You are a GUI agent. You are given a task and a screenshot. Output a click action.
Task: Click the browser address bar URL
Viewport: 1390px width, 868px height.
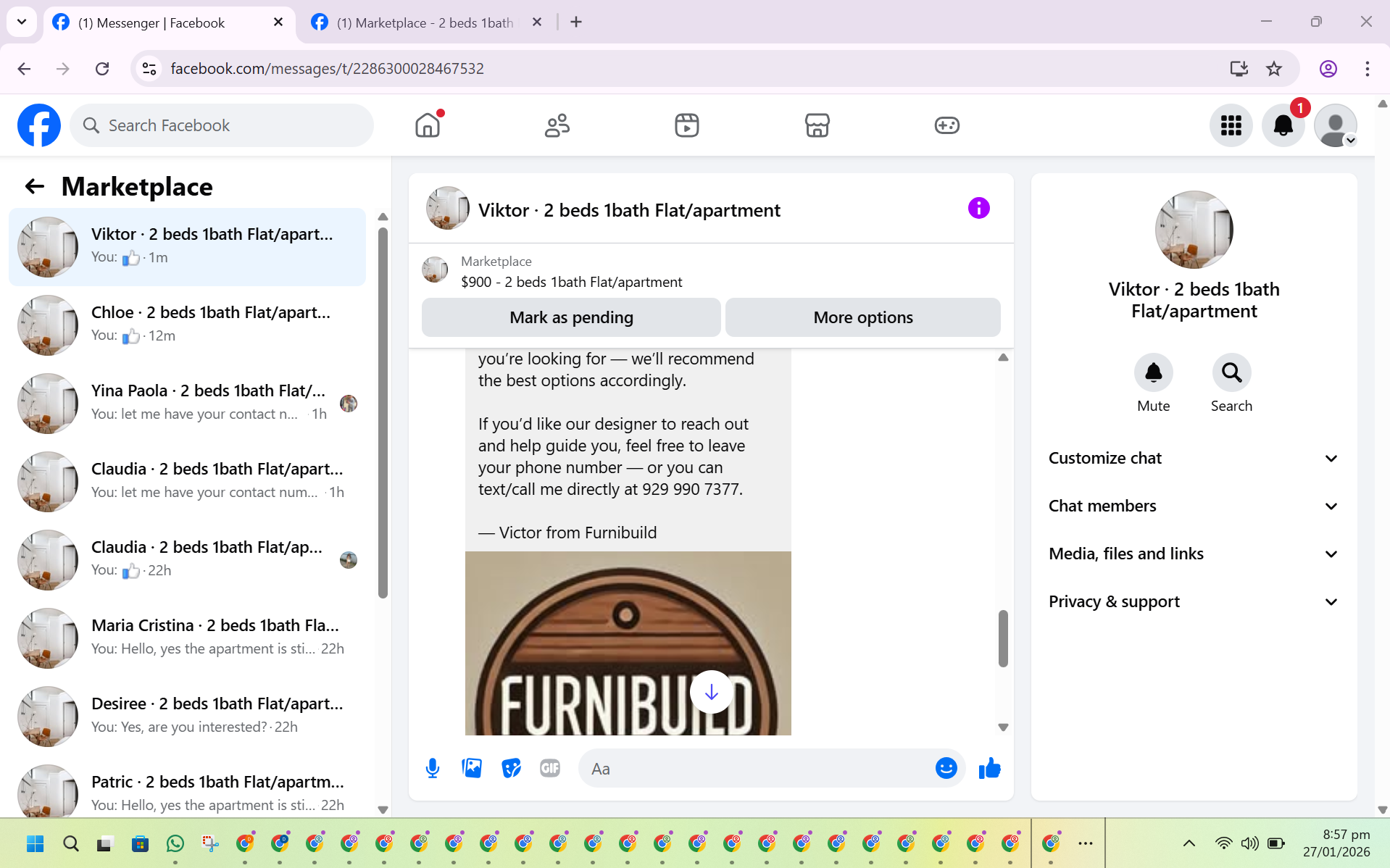pos(327,69)
